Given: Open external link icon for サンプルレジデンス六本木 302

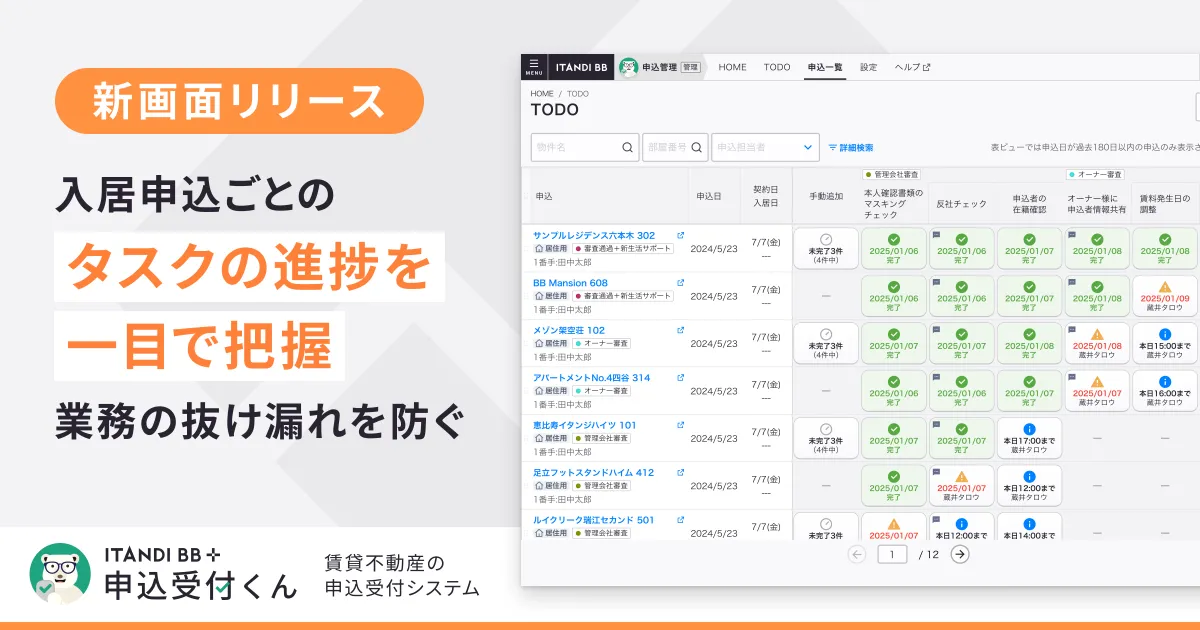Looking at the screenshot, I should click(681, 235).
